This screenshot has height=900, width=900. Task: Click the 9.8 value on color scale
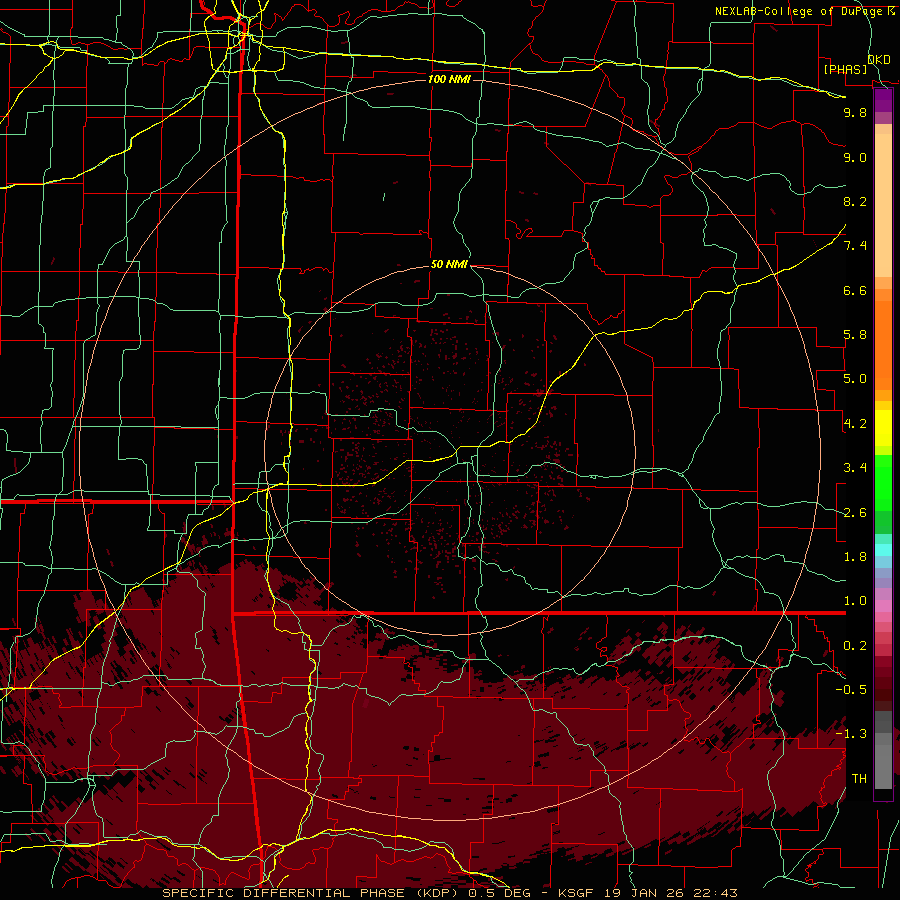pyautogui.click(x=855, y=112)
